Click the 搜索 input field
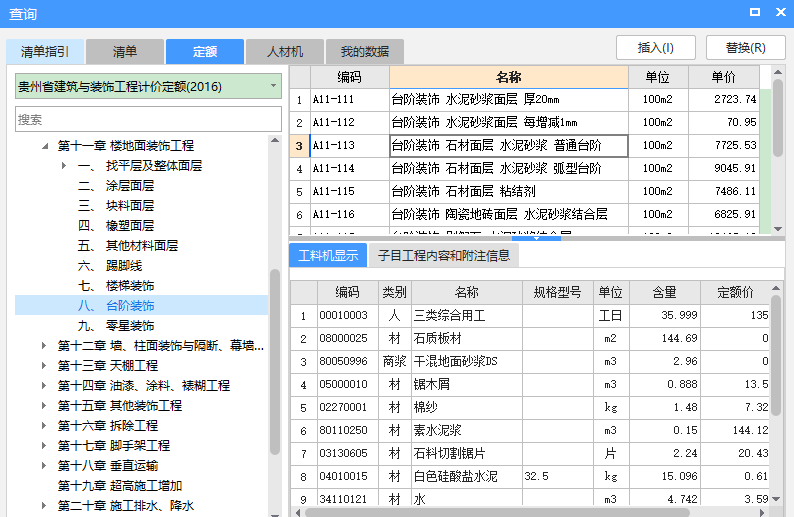This screenshot has width=794, height=517. point(148,120)
